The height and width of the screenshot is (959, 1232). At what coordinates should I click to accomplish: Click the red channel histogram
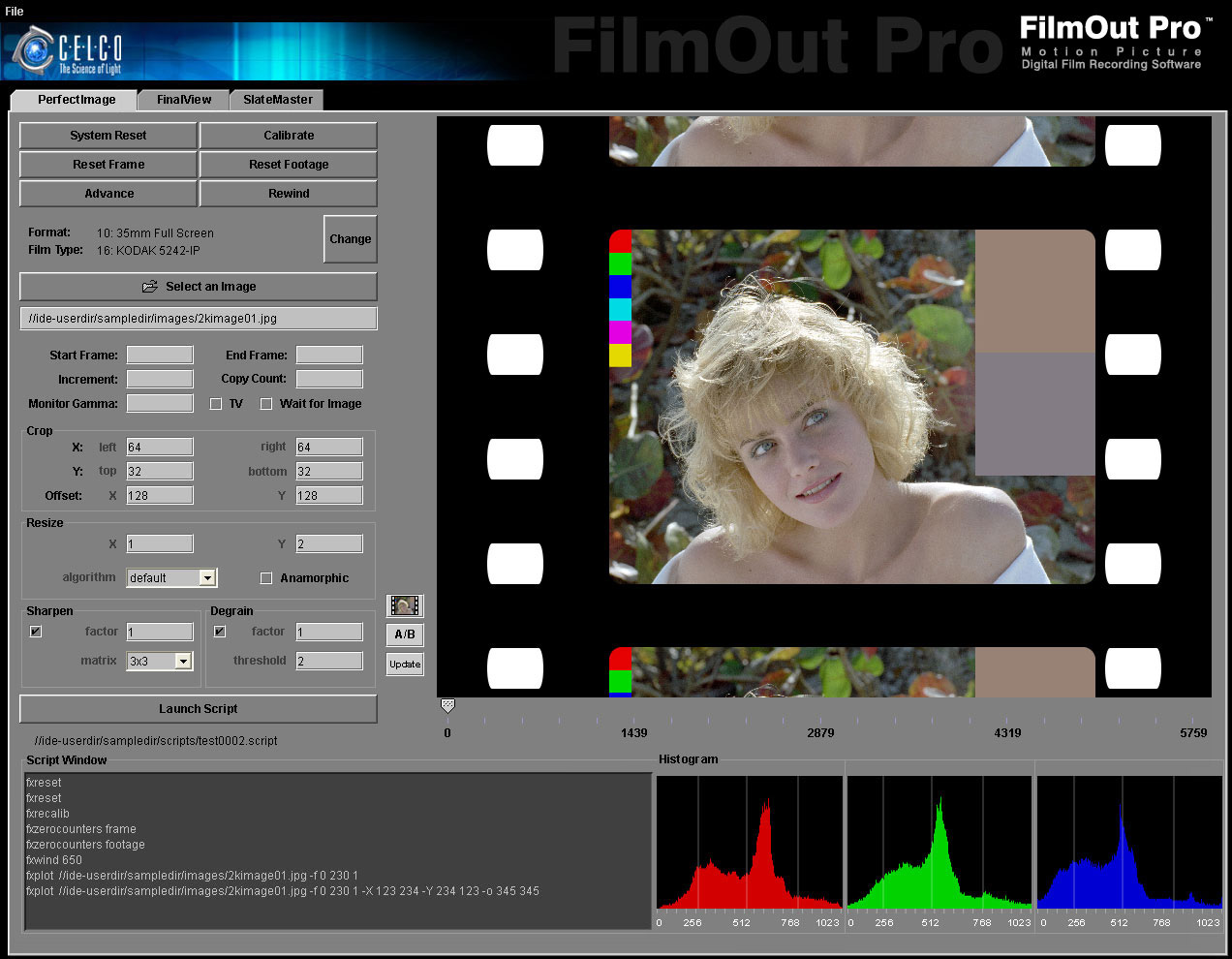pyautogui.click(x=749, y=843)
